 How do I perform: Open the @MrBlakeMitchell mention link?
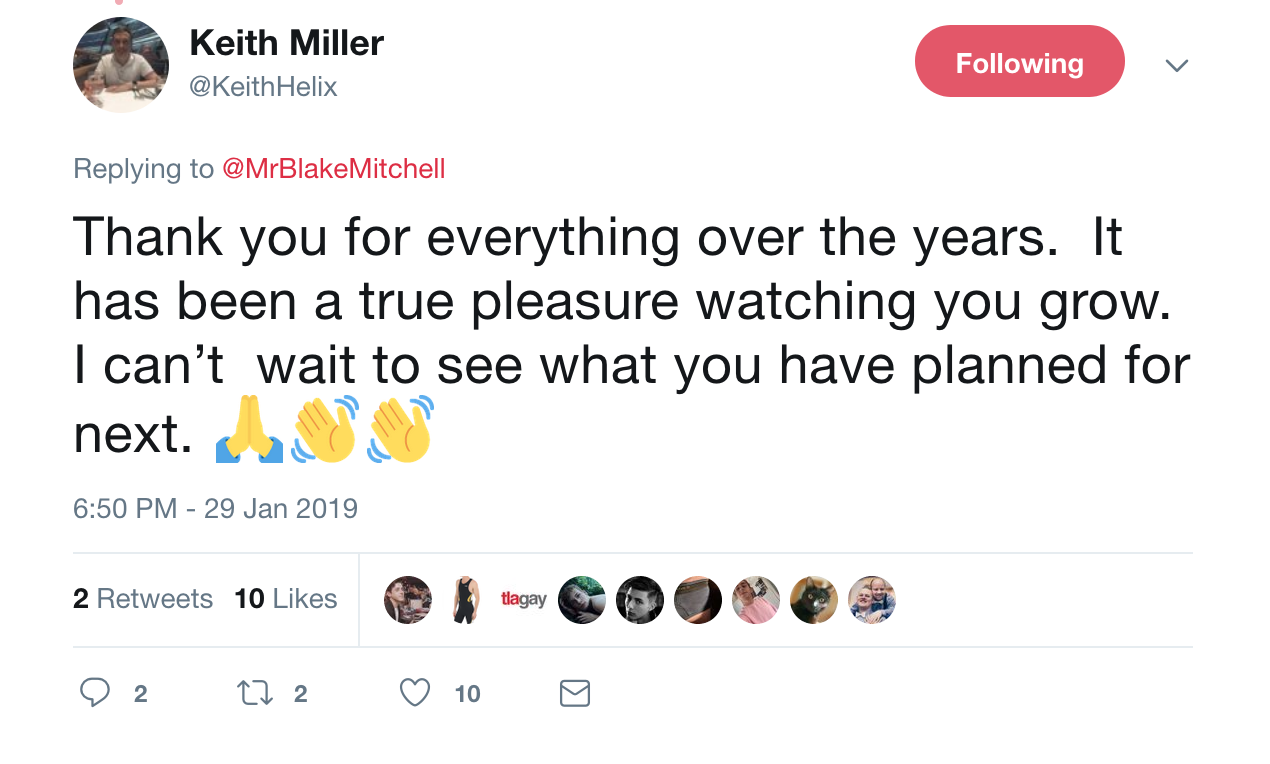(x=333, y=169)
